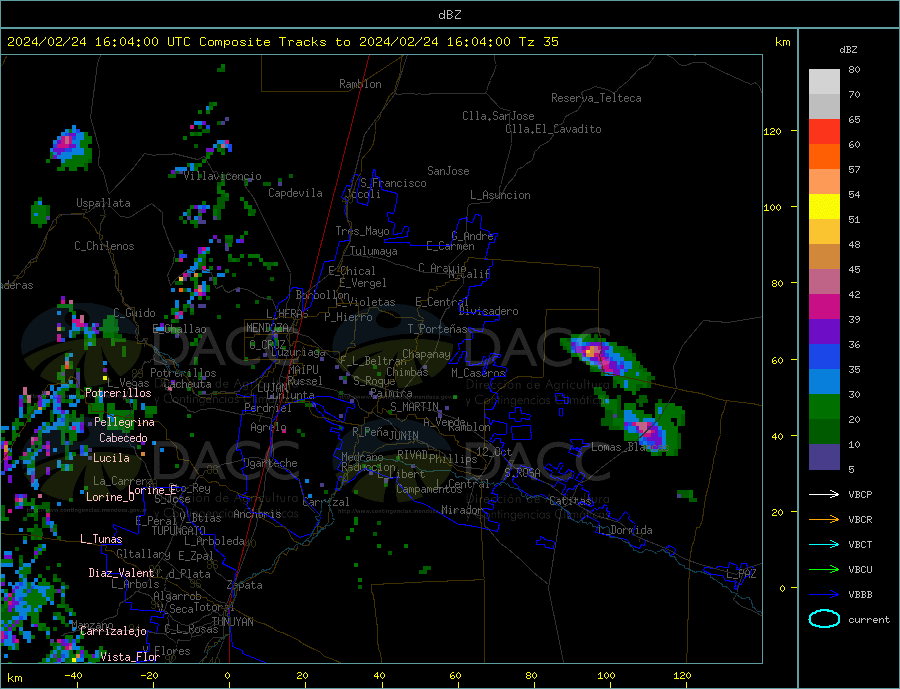This screenshot has height=689, width=900.
Task: Click the '-40' tick on the bottom axis
Action: [x=73, y=676]
